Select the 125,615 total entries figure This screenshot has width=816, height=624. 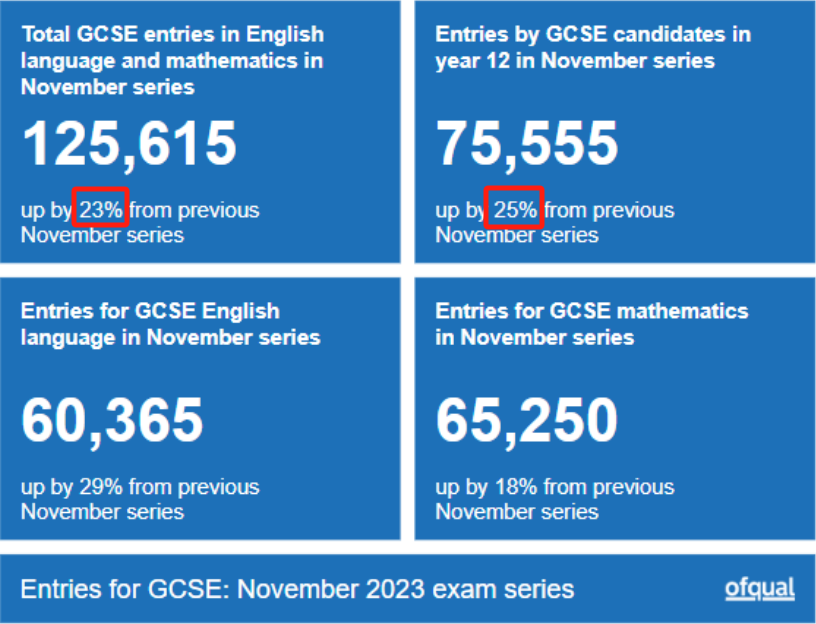tap(129, 144)
